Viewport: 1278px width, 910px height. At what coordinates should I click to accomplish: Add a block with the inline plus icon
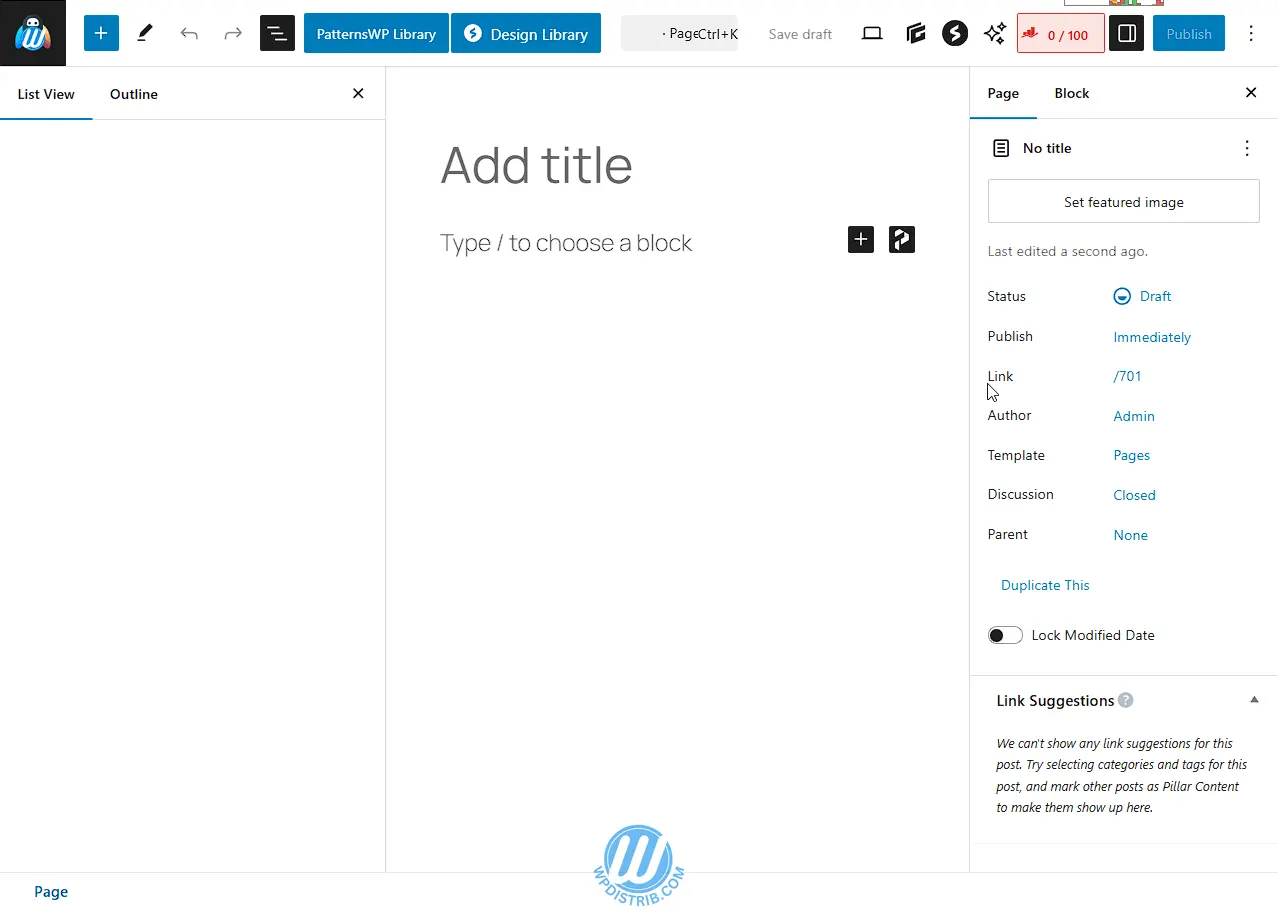[x=861, y=239]
